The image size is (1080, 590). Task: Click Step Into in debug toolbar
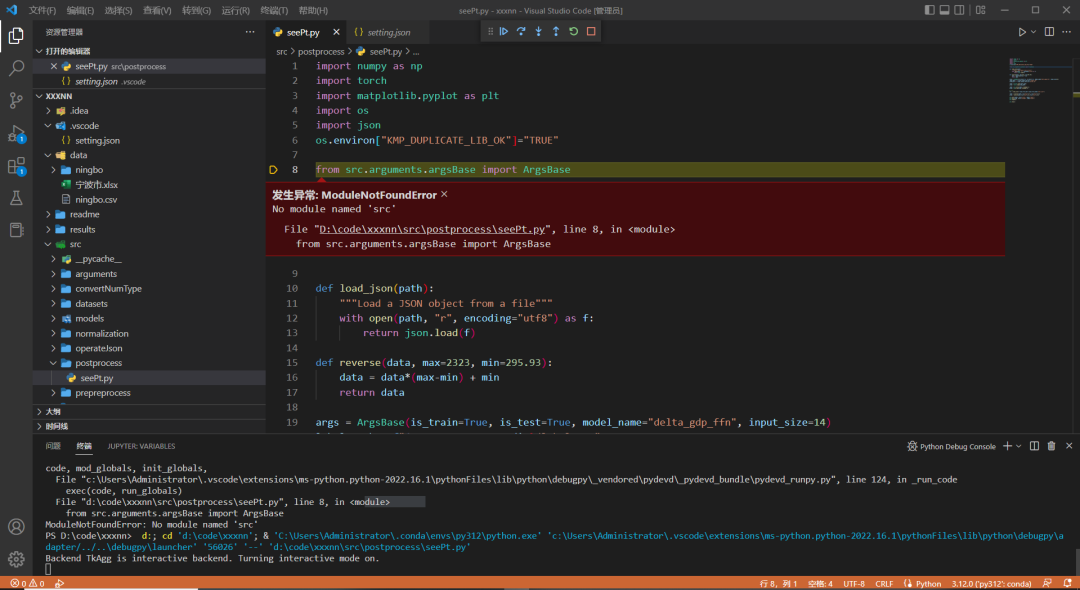tap(539, 32)
